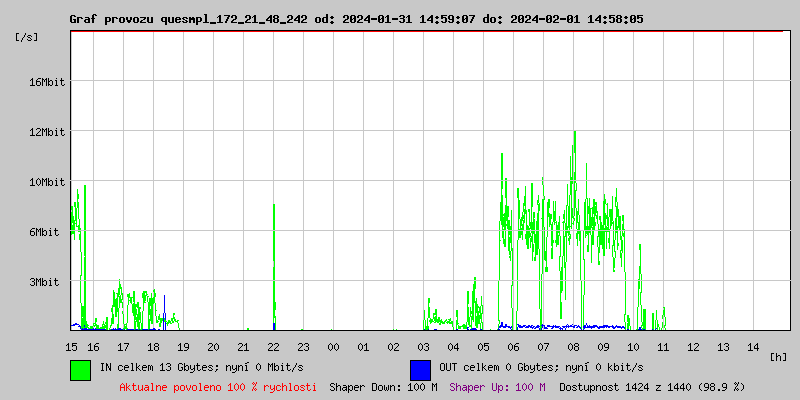Click hour 08 on the time axis
The height and width of the screenshot is (400, 800).
point(573,347)
